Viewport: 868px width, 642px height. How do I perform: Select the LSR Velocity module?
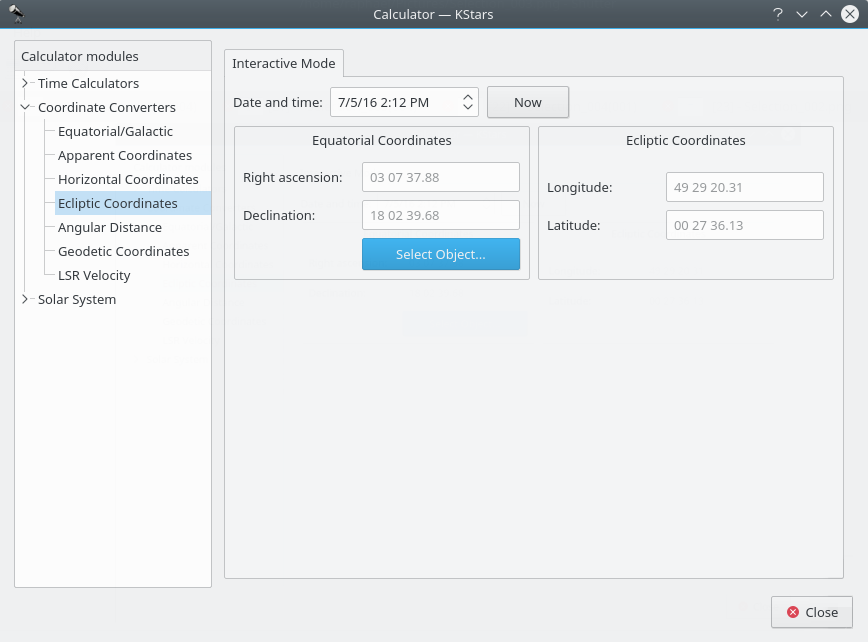[x=94, y=275]
